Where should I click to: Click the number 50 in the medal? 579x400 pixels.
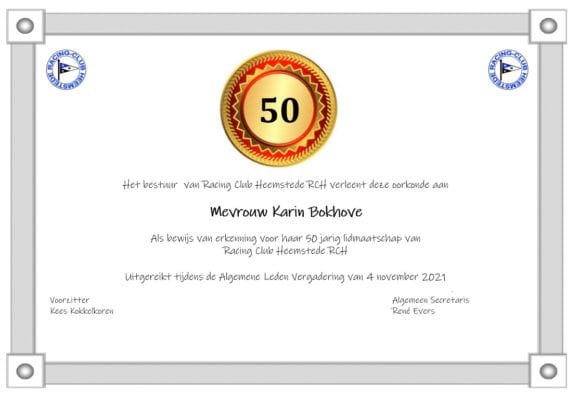click(280, 110)
